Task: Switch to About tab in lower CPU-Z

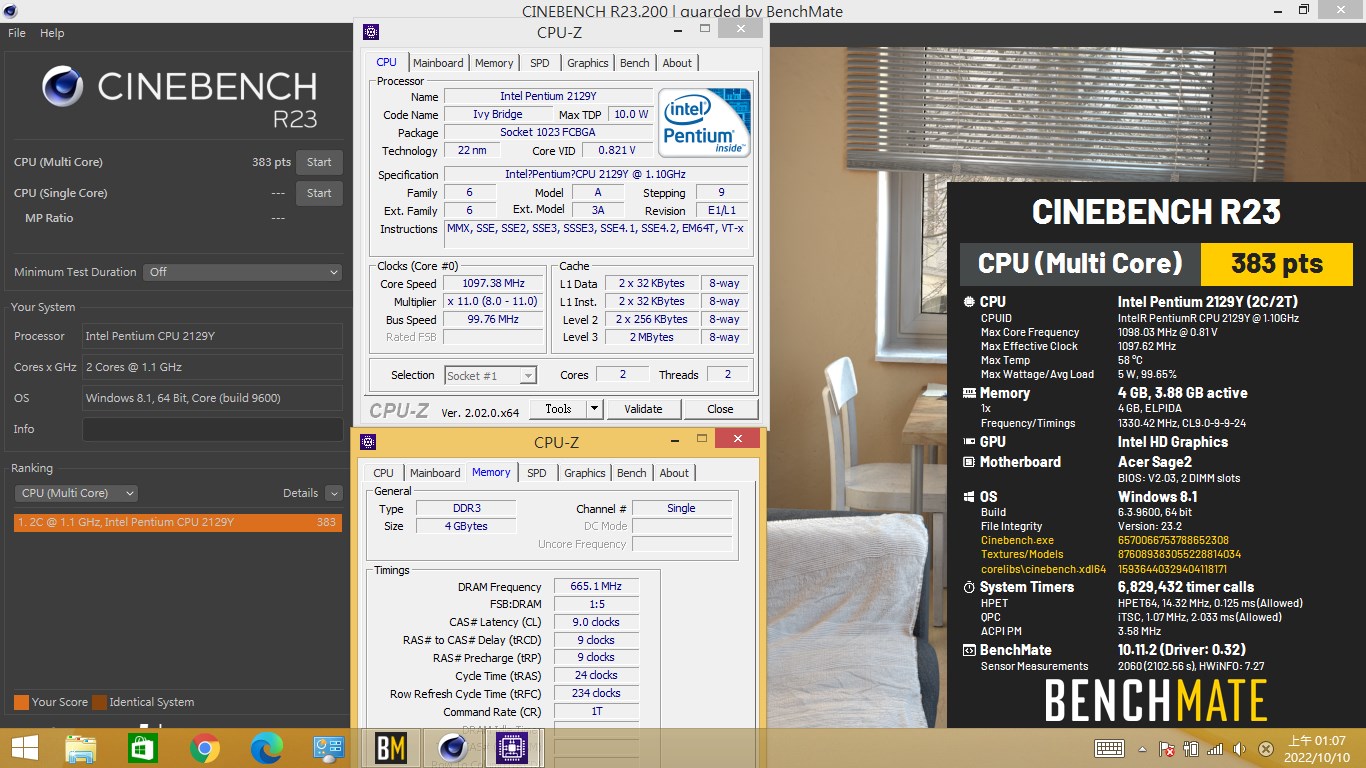Action: click(x=674, y=473)
